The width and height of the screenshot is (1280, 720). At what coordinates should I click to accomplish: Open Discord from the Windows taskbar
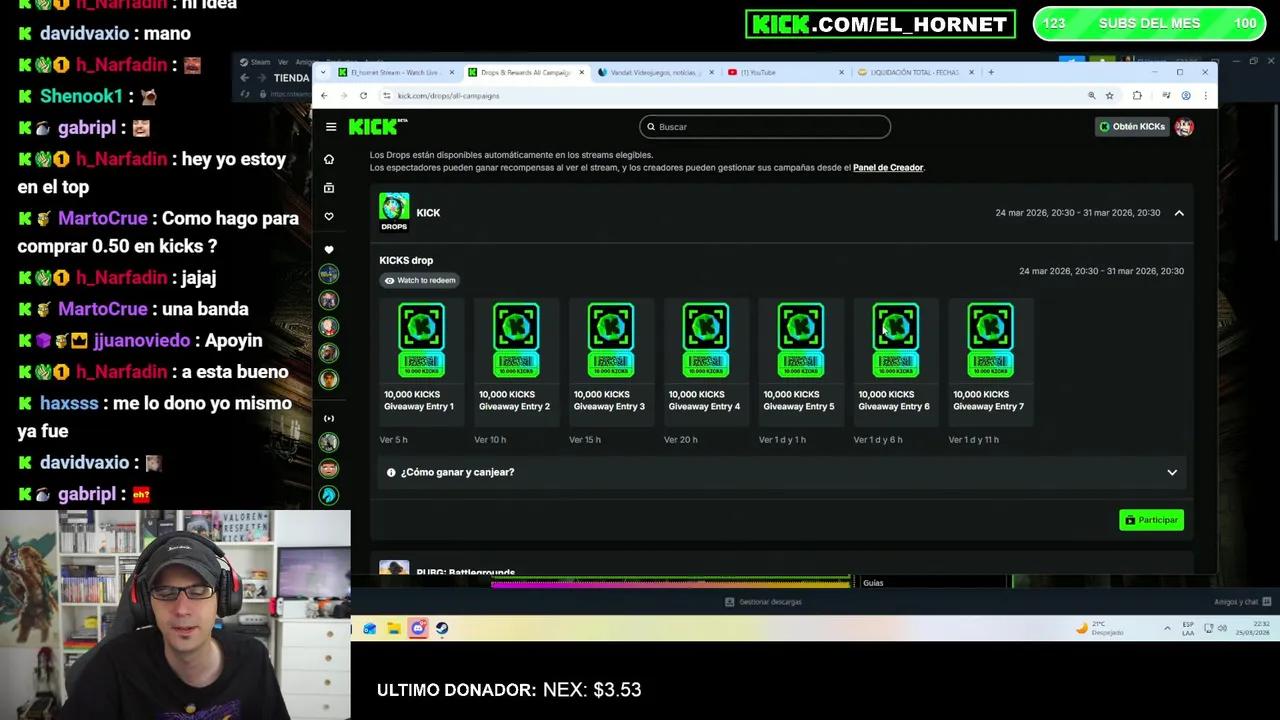point(418,628)
